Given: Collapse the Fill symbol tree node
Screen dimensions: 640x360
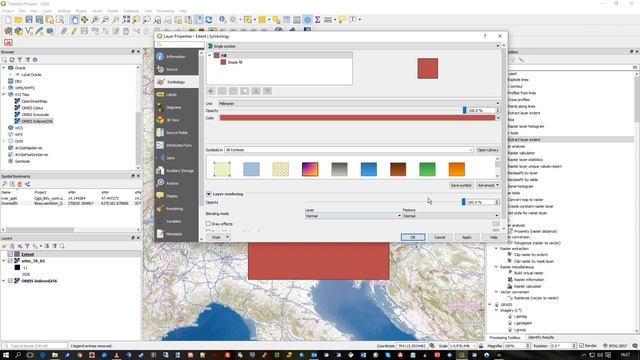Looking at the screenshot, I should [x=210, y=55].
